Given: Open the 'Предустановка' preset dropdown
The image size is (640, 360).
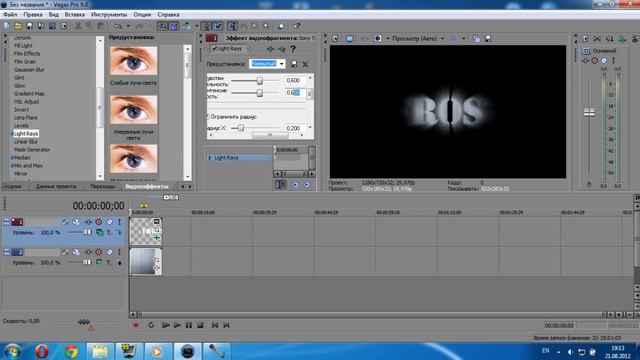Looking at the screenshot, I should pyautogui.click(x=282, y=64).
